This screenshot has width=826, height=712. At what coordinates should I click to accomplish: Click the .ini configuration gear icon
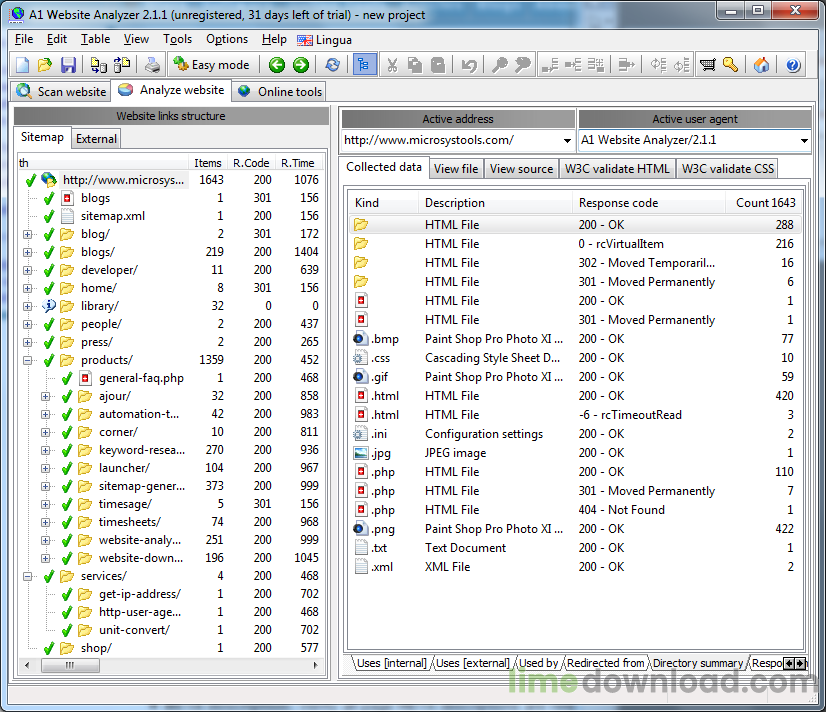360,434
